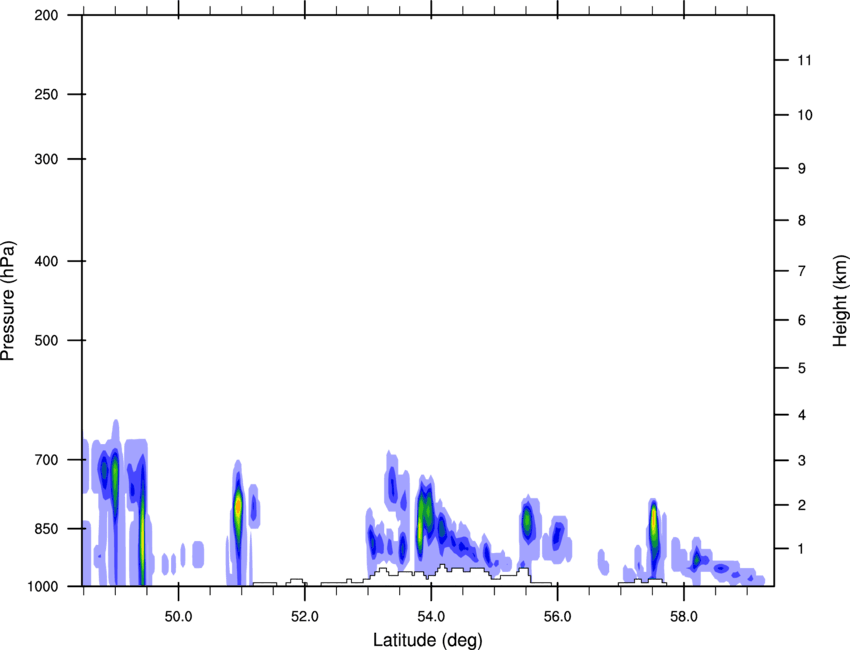The width and height of the screenshot is (850, 650).
Task: Click the 500 pressure tick label
Action: pos(46,340)
